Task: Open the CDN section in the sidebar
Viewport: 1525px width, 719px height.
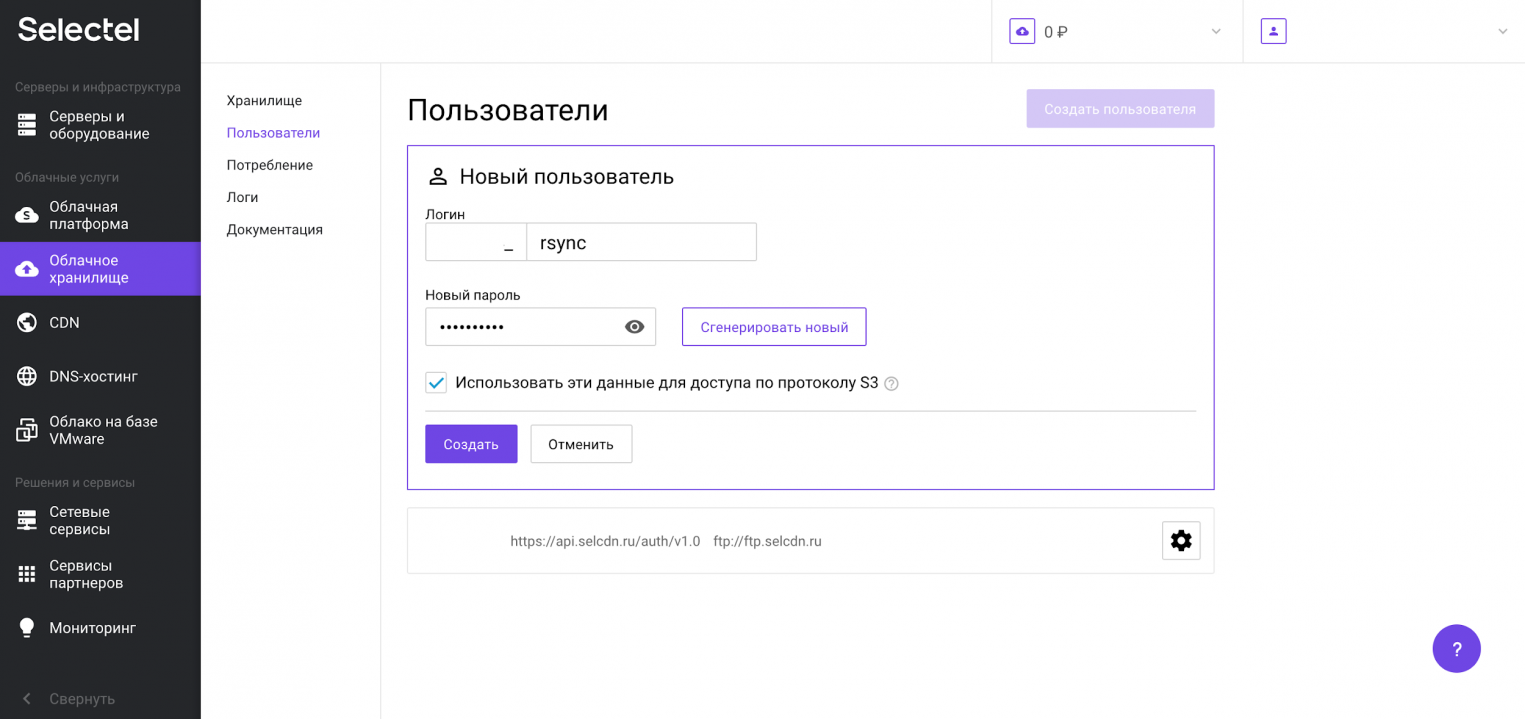Action: pyautogui.click(x=64, y=322)
